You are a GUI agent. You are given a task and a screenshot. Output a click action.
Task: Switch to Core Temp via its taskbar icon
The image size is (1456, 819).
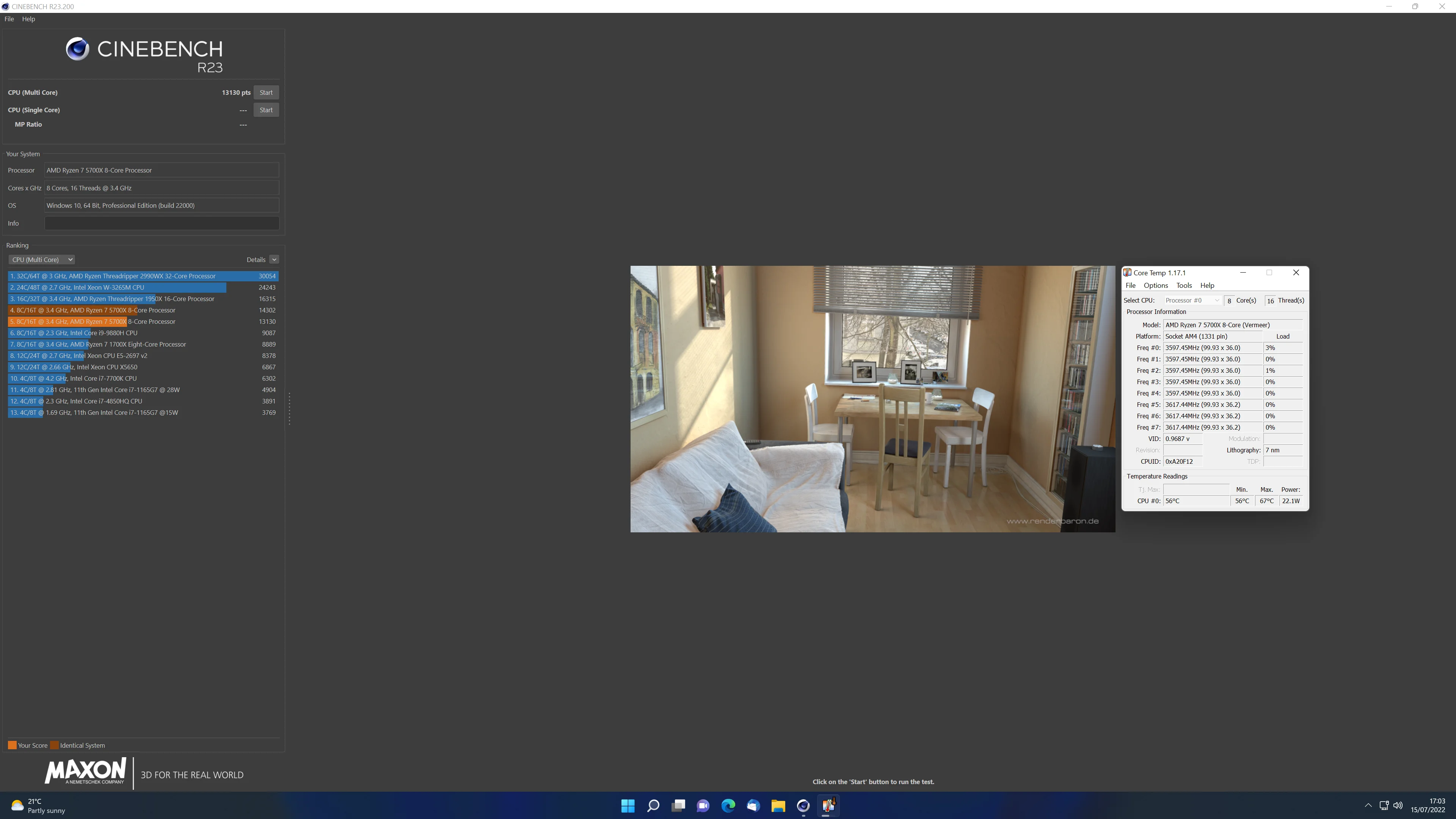pyautogui.click(x=828, y=805)
